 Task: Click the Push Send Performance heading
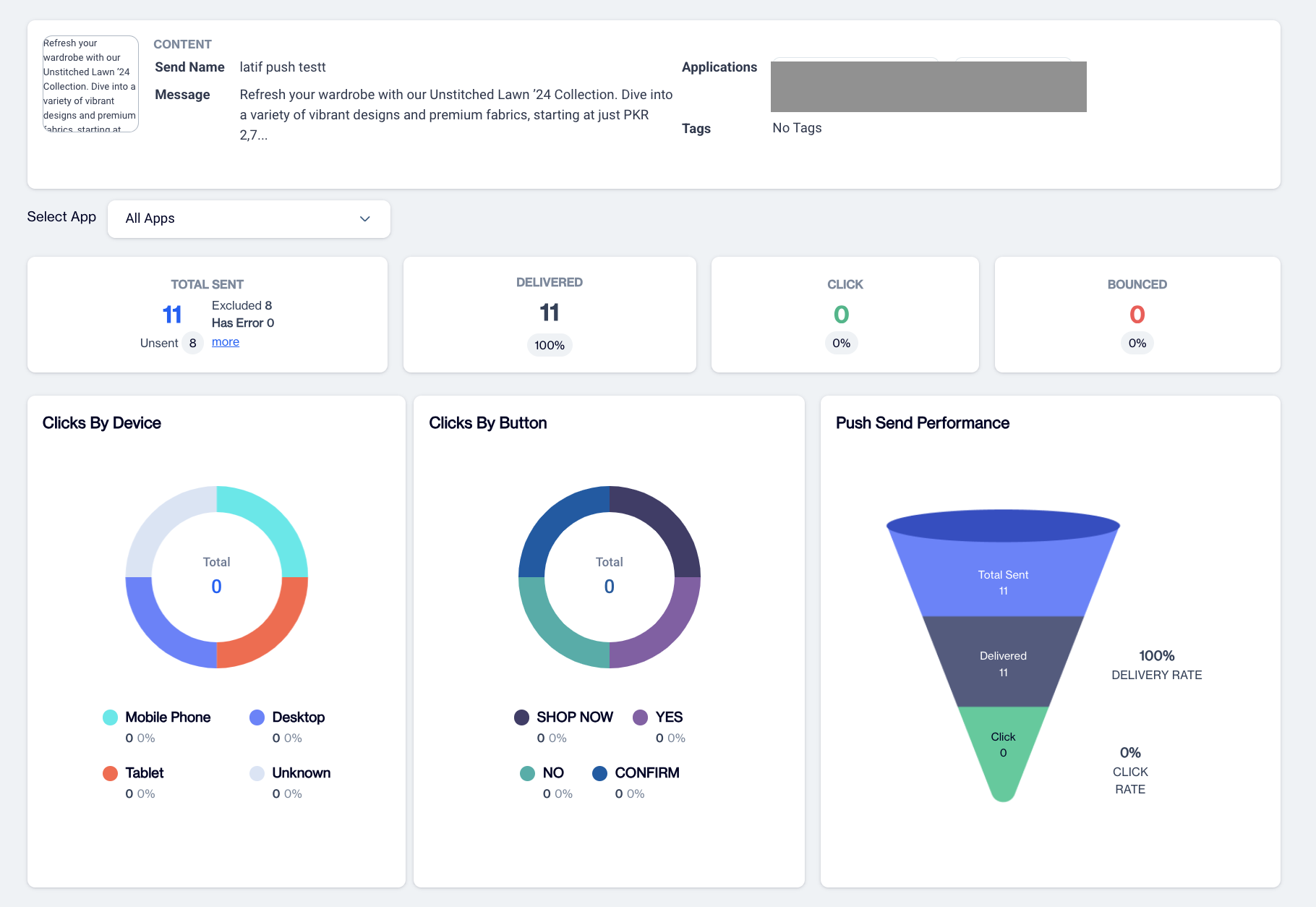point(923,423)
